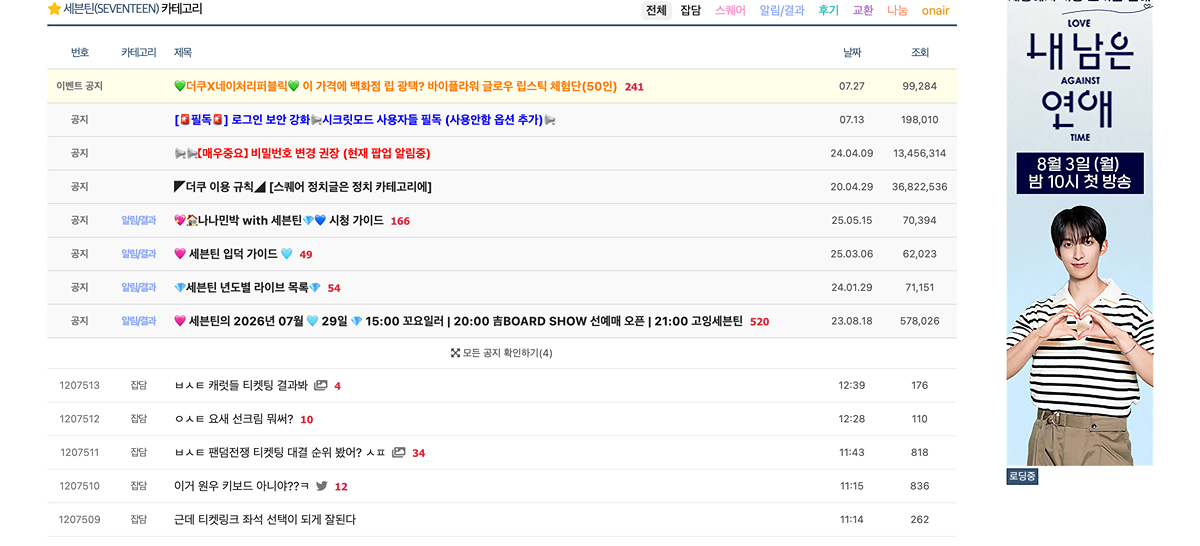Click the 카테고리 column header
Viewport: 1200px width, 546px height.
click(x=139, y=52)
